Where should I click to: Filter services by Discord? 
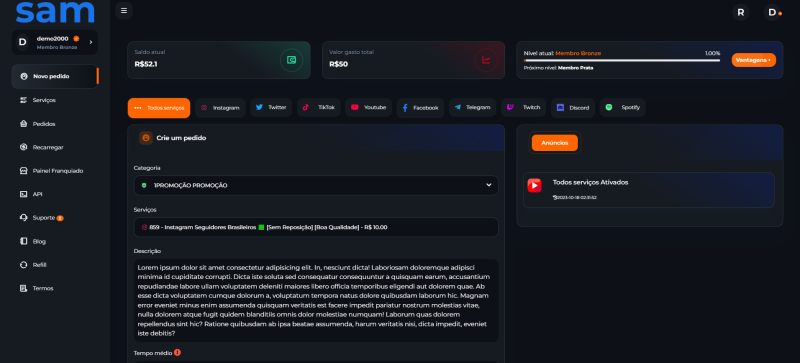click(x=572, y=108)
